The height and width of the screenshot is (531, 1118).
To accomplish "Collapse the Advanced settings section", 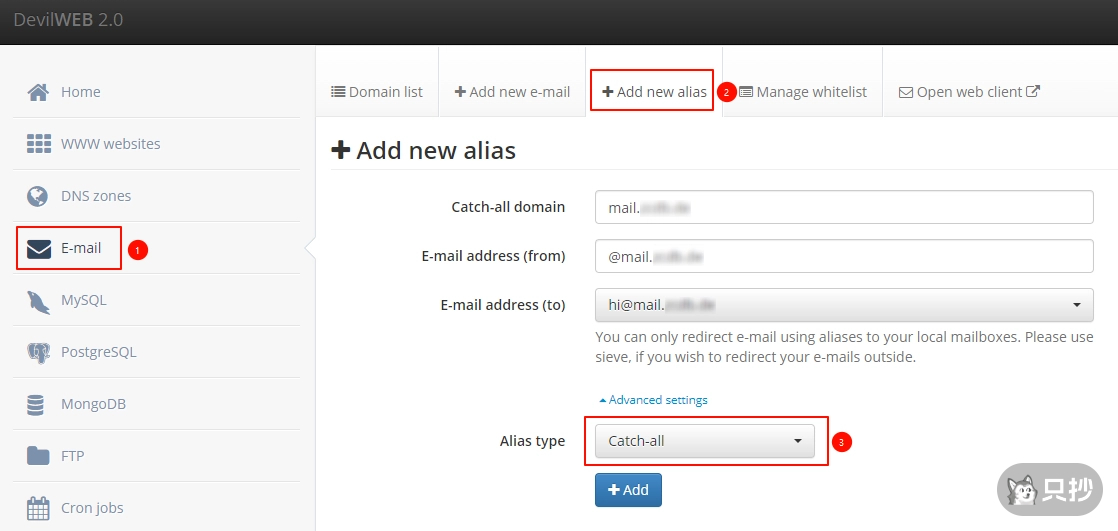I will pyautogui.click(x=653, y=400).
